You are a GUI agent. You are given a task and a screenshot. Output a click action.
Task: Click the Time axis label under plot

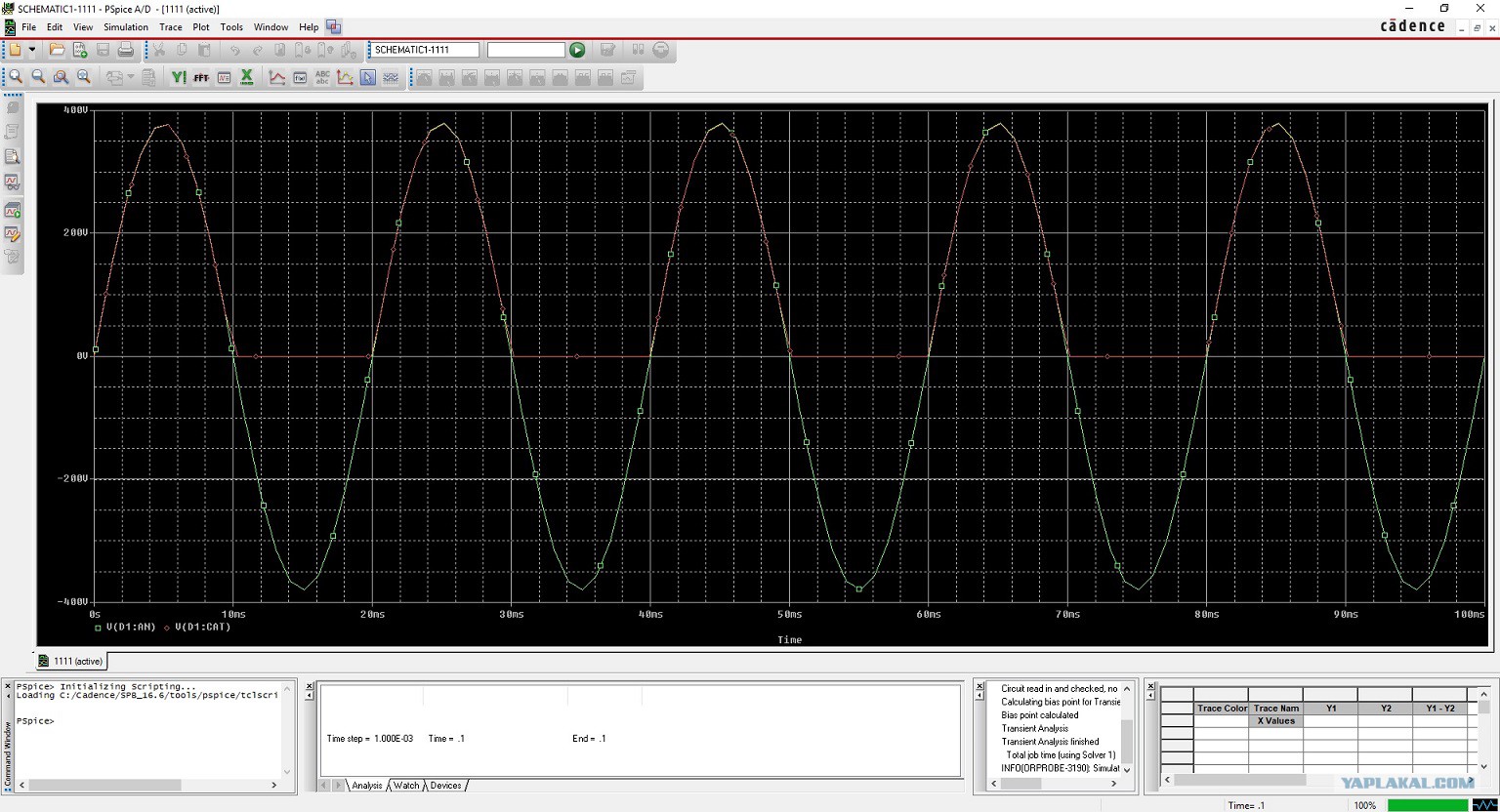pos(790,640)
